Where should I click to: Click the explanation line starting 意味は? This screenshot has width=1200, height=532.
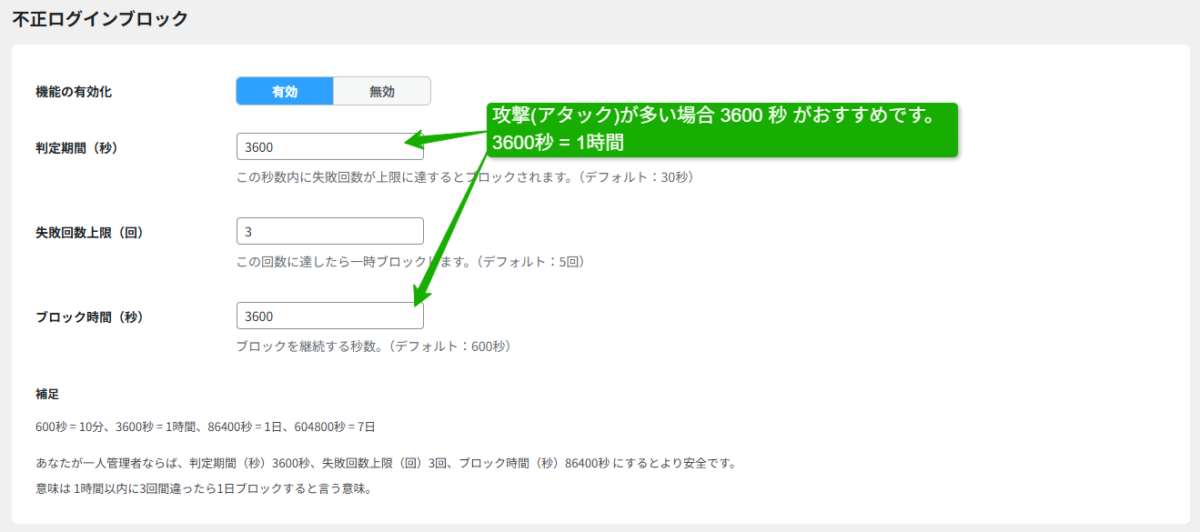point(203,490)
